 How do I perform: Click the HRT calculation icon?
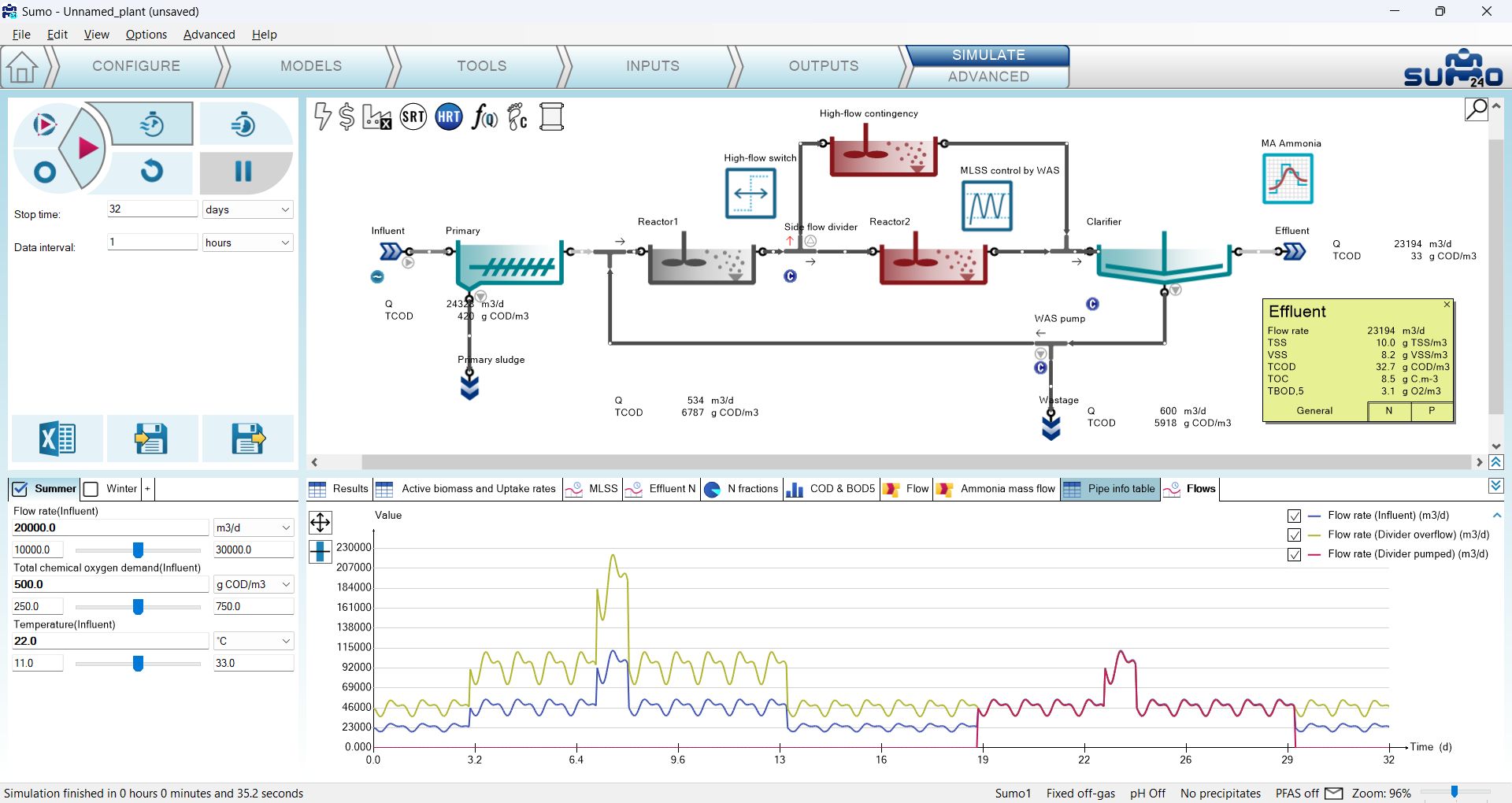coord(449,117)
